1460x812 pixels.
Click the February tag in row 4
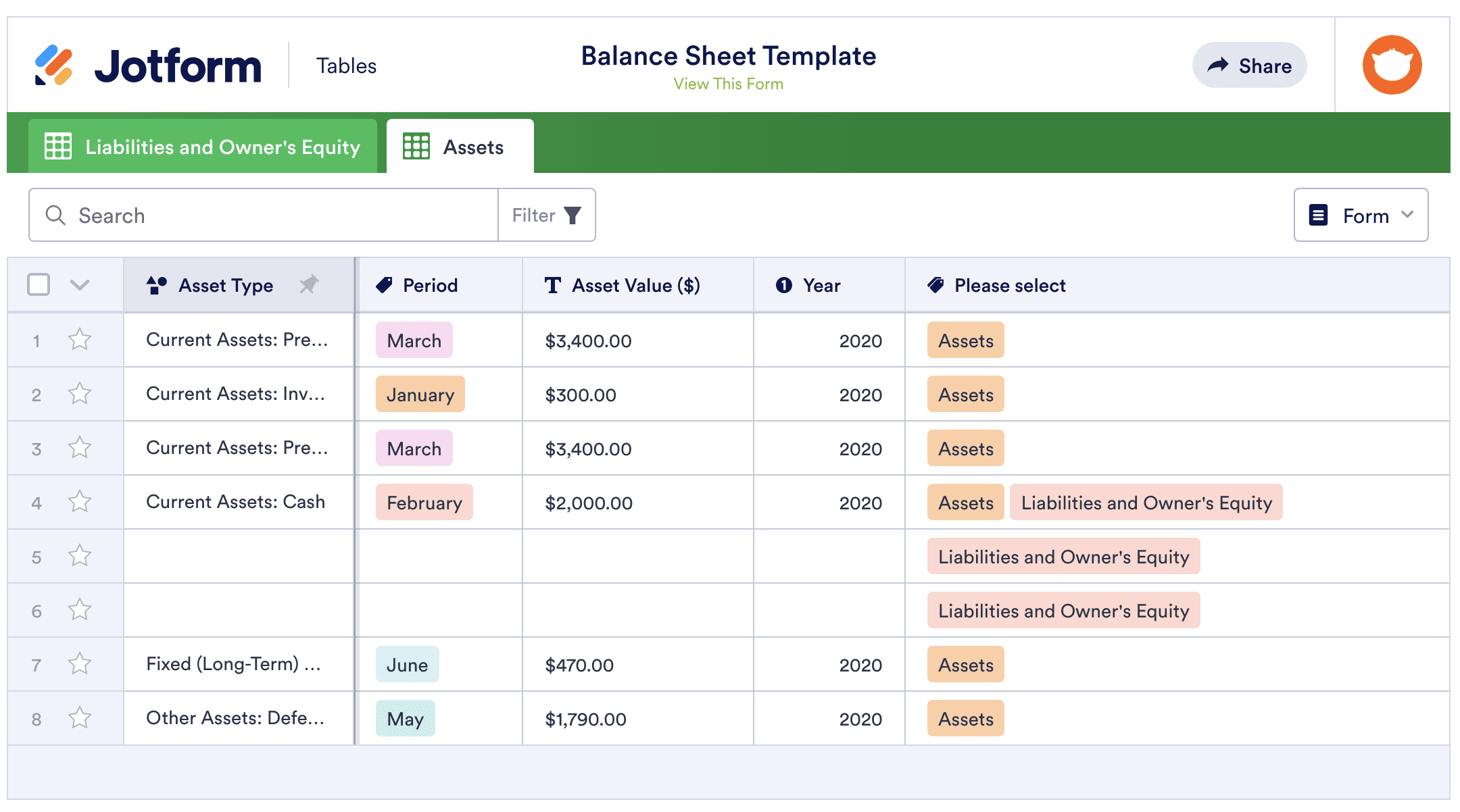pyautogui.click(x=424, y=502)
